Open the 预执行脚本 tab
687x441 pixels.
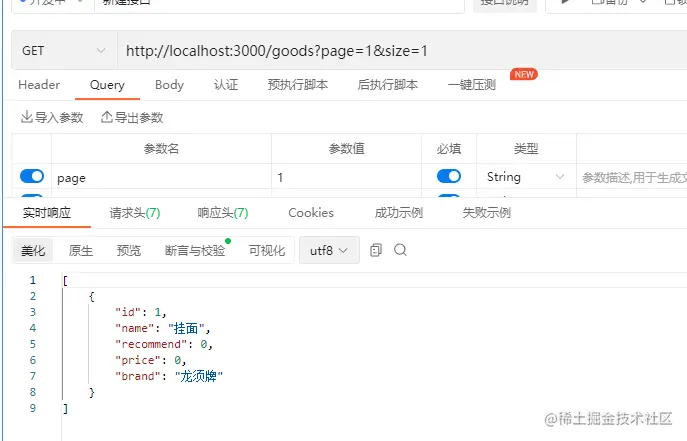(x=298, y=85)
